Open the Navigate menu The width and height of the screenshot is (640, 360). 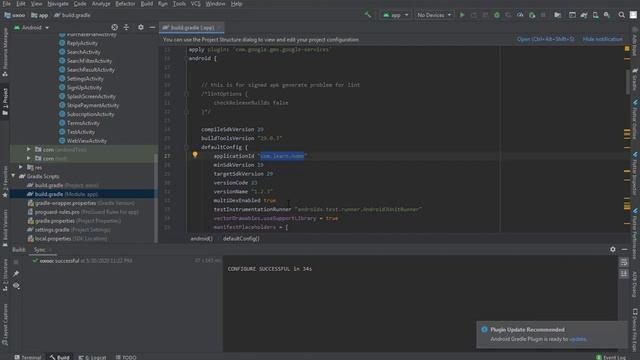[x=58, y=4]
